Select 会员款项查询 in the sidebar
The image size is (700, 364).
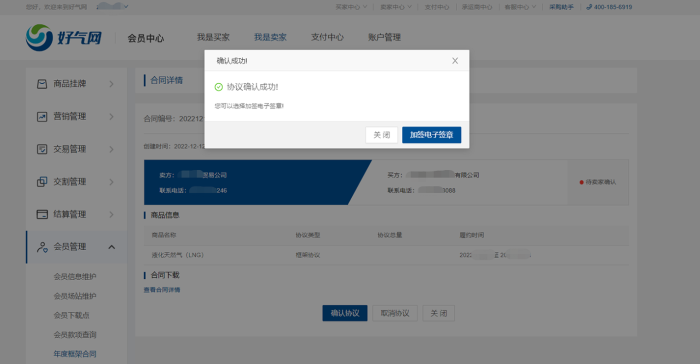(75, 335)
